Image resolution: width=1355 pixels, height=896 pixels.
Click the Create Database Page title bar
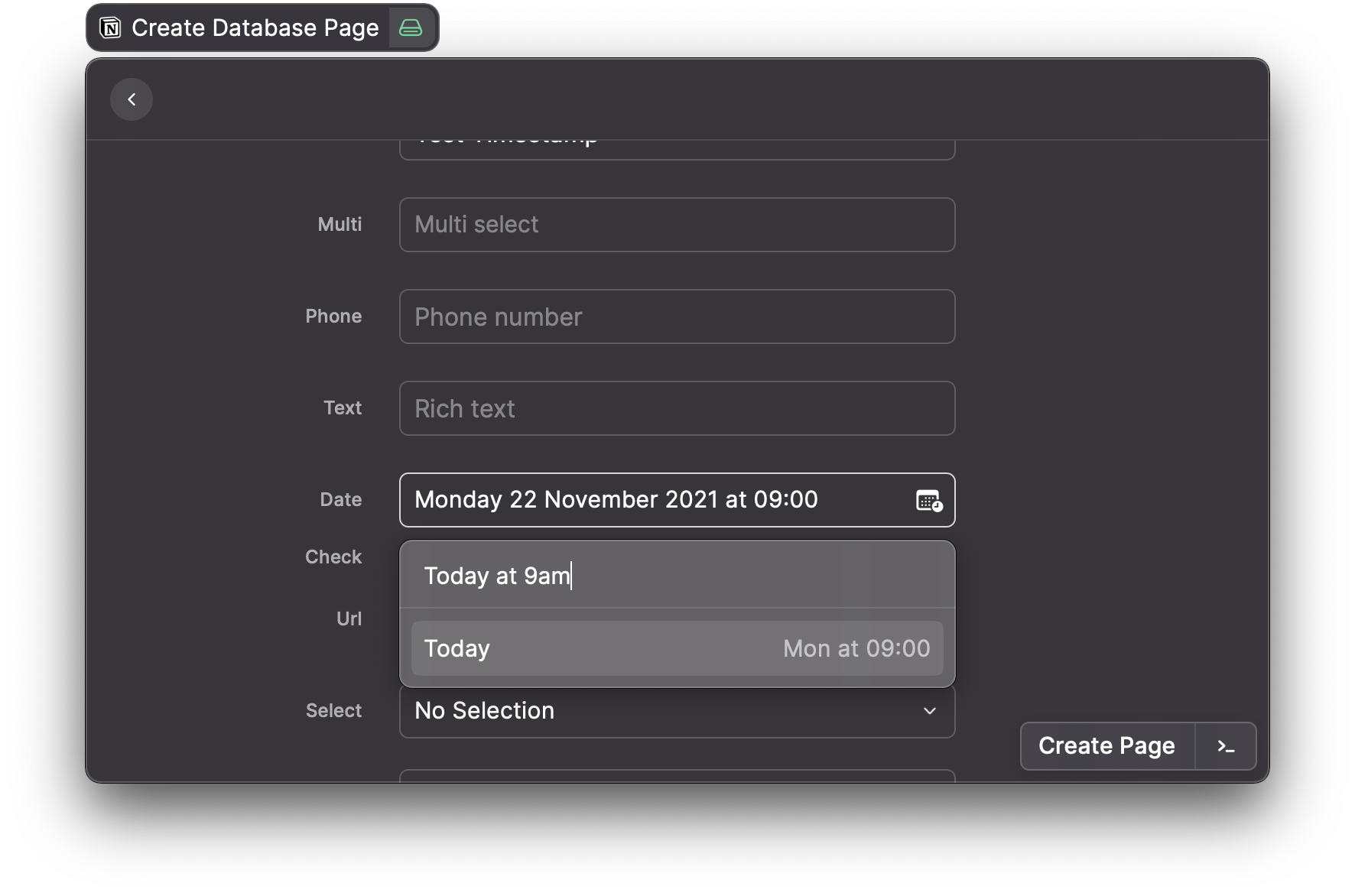(x=255, y=28)
